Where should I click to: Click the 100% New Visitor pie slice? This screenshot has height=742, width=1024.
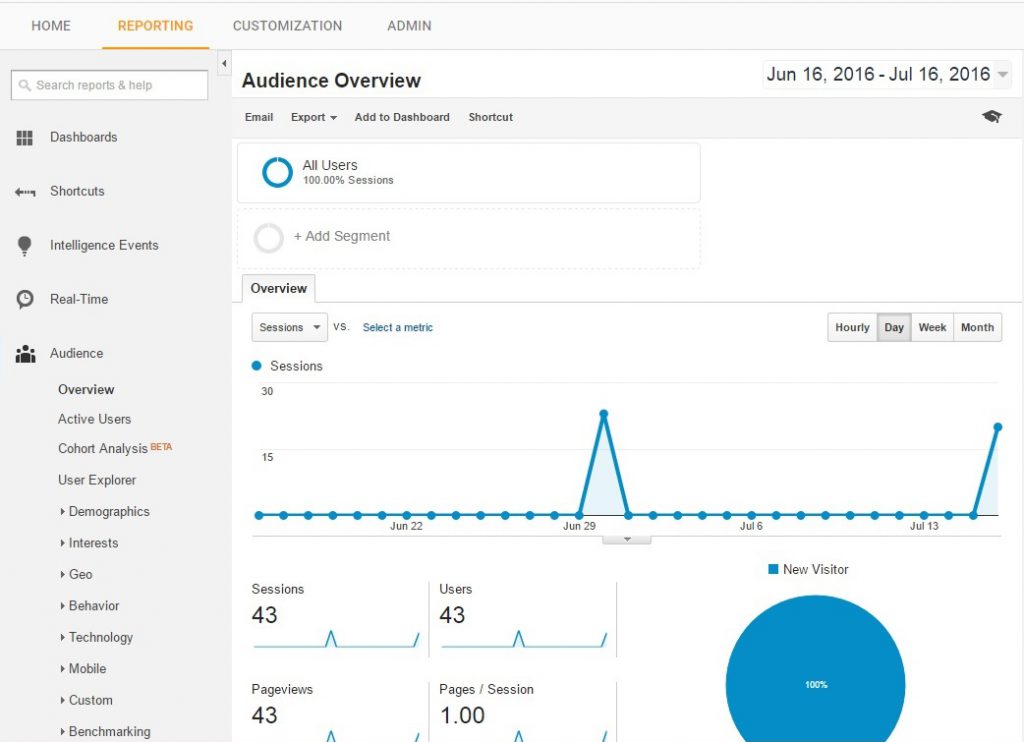[x=815, y=685]
